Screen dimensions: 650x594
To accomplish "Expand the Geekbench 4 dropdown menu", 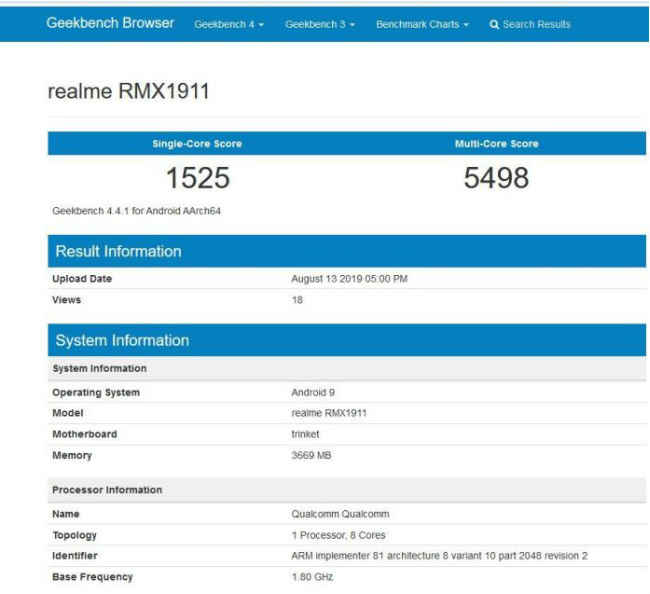I will click(x=229, y=24).
